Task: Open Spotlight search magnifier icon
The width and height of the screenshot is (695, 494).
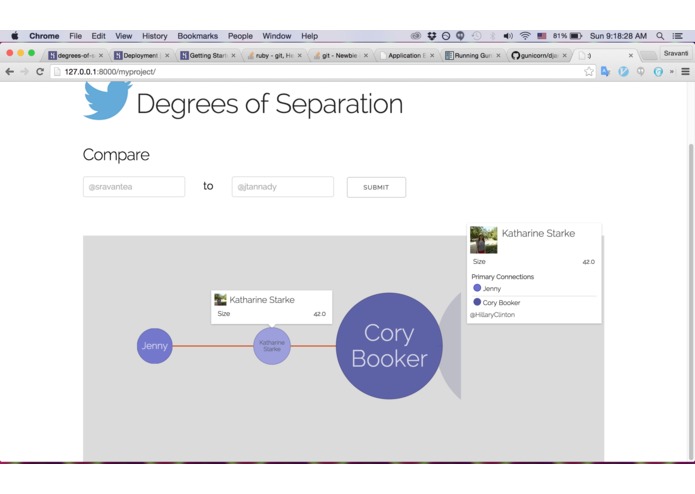Action: (x=660, y=36)
